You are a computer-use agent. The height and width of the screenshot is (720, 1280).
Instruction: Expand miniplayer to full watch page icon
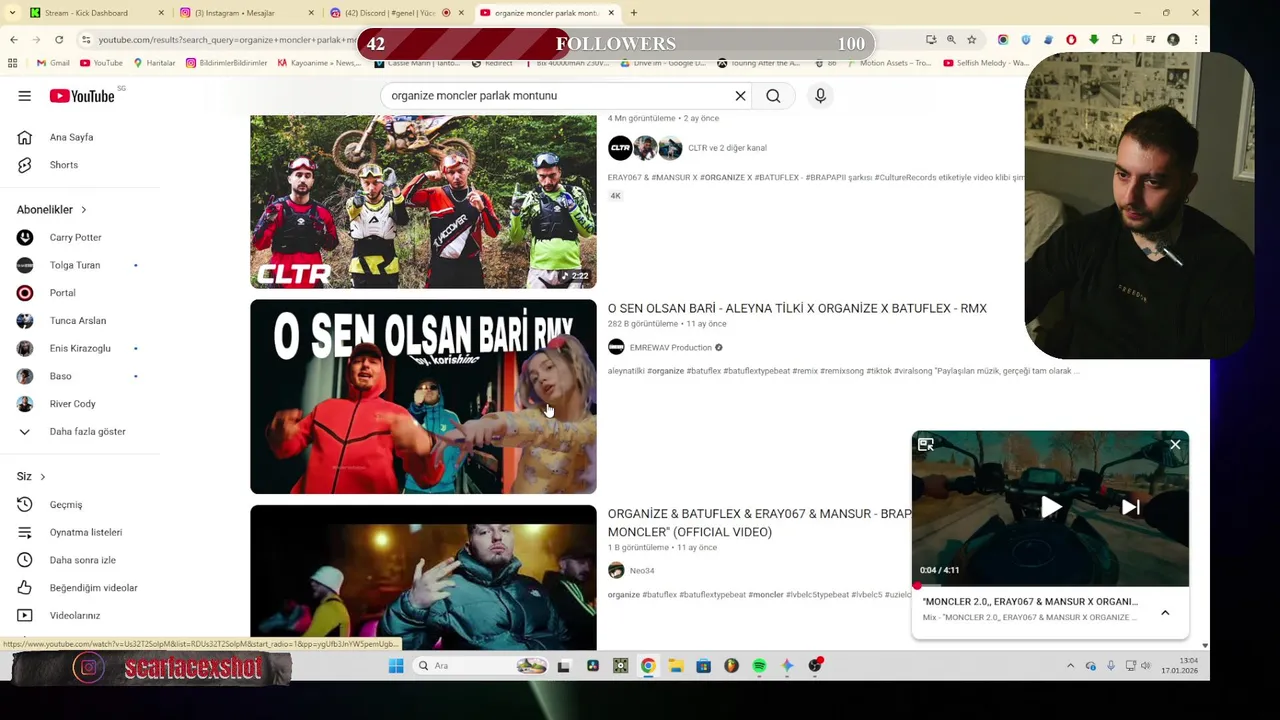pos(926,445)
